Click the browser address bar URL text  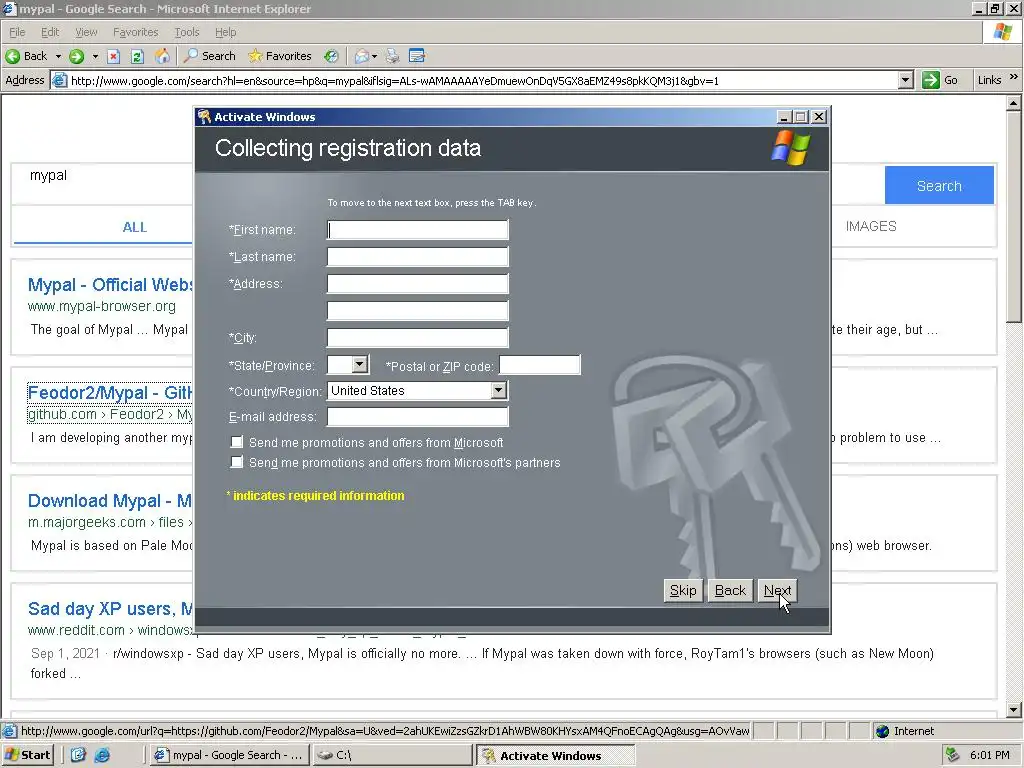[x=394, y=80]
